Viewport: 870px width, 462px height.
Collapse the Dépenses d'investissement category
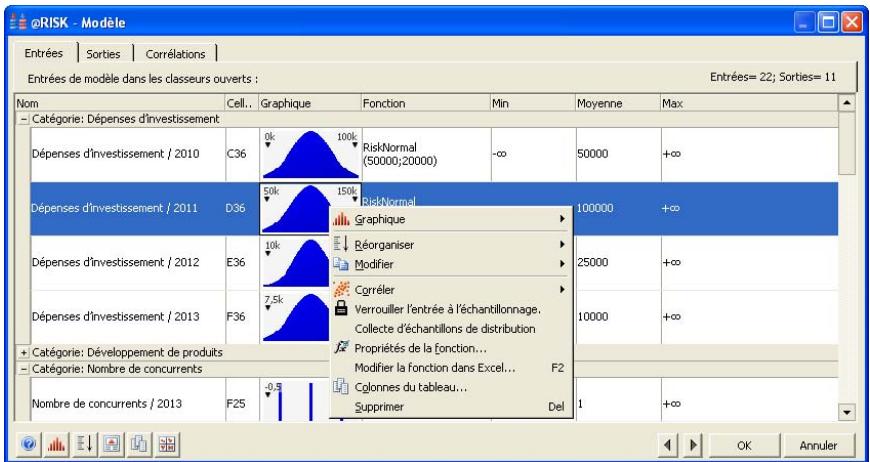pyautogui.click(x=23, y=120)
